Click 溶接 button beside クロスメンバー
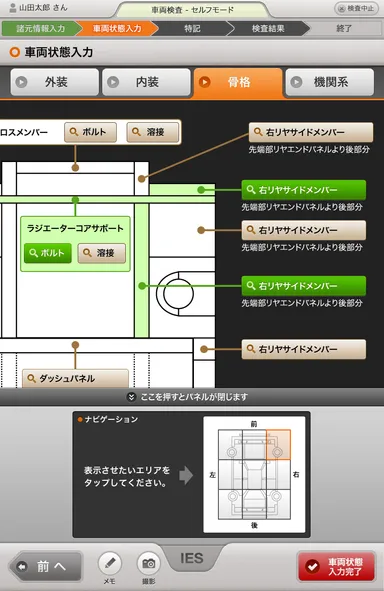Viewport: 384px width, 591px height. pyautogui.click(x=153, y=132)
